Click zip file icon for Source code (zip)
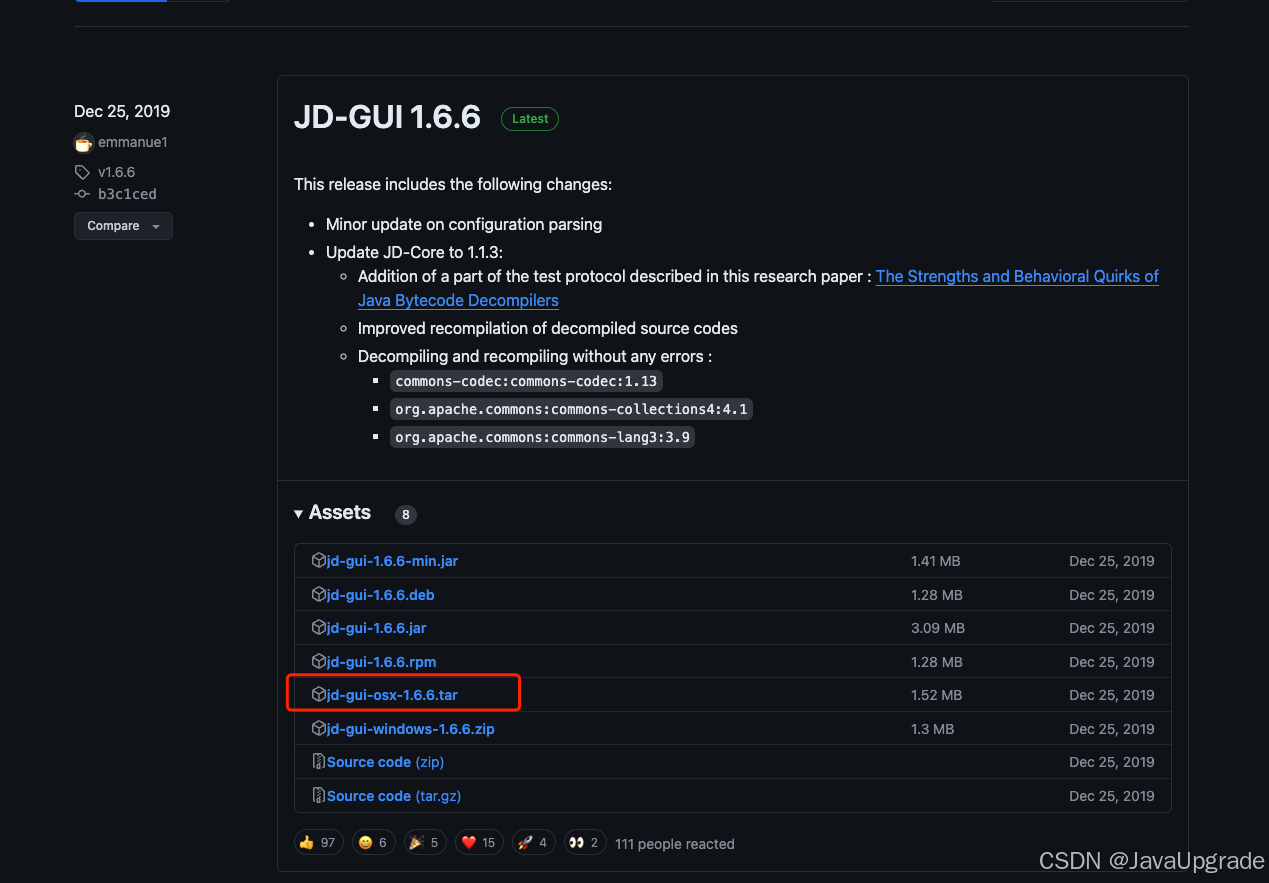 [319, 762]
